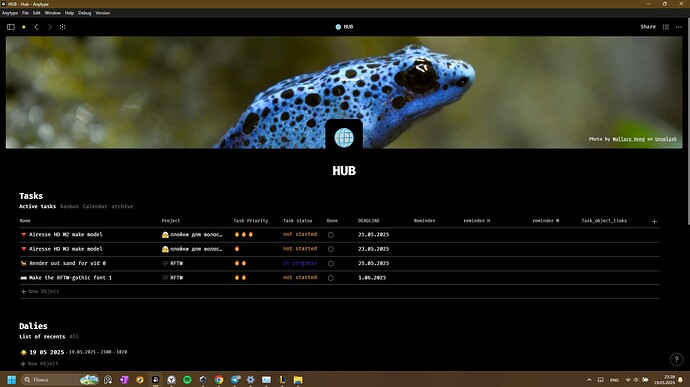Screen dimensions: 690x387
Task: Open status dropdown of RFTW-gothic font
Action: point(300,278)
